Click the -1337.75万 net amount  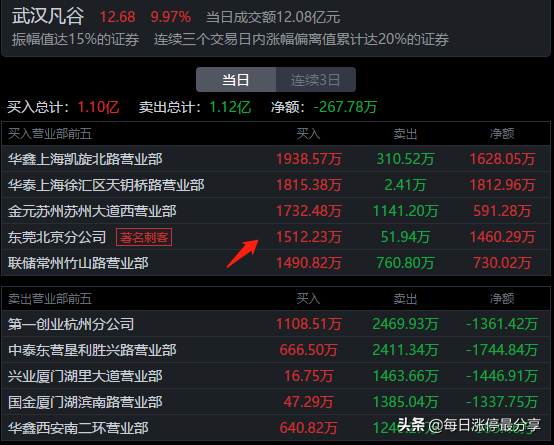pos(502,402)
